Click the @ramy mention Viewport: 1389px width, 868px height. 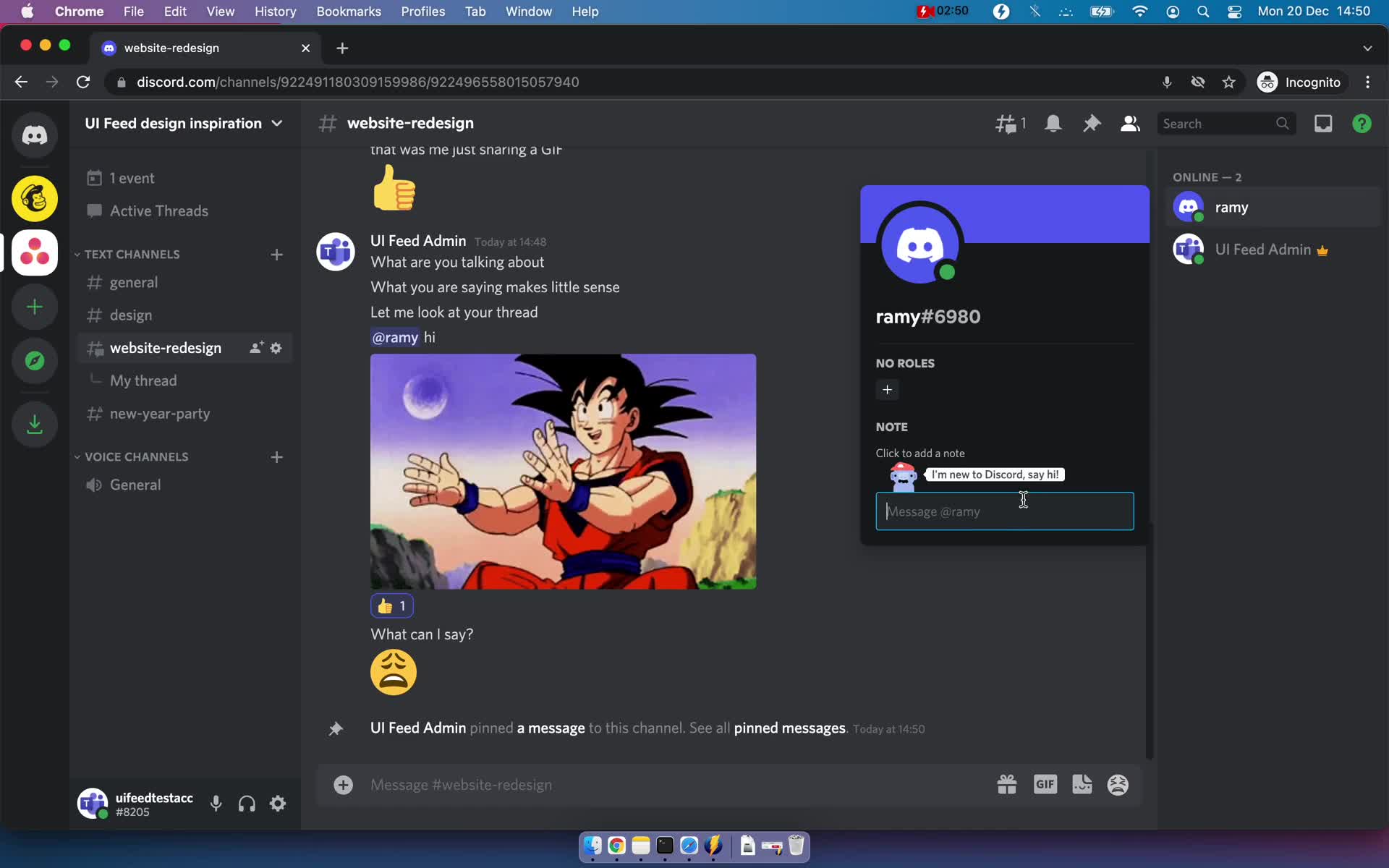(x=395, y=338)
